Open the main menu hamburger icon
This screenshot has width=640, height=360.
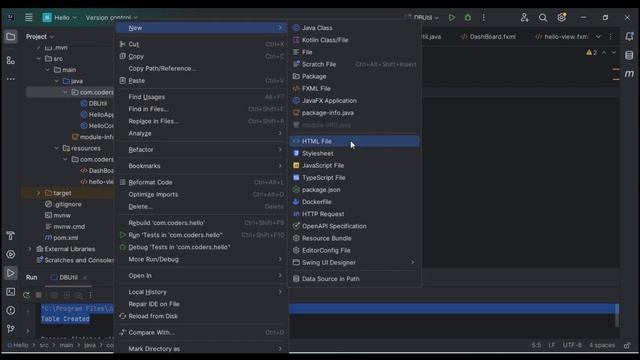click(29, 18)
